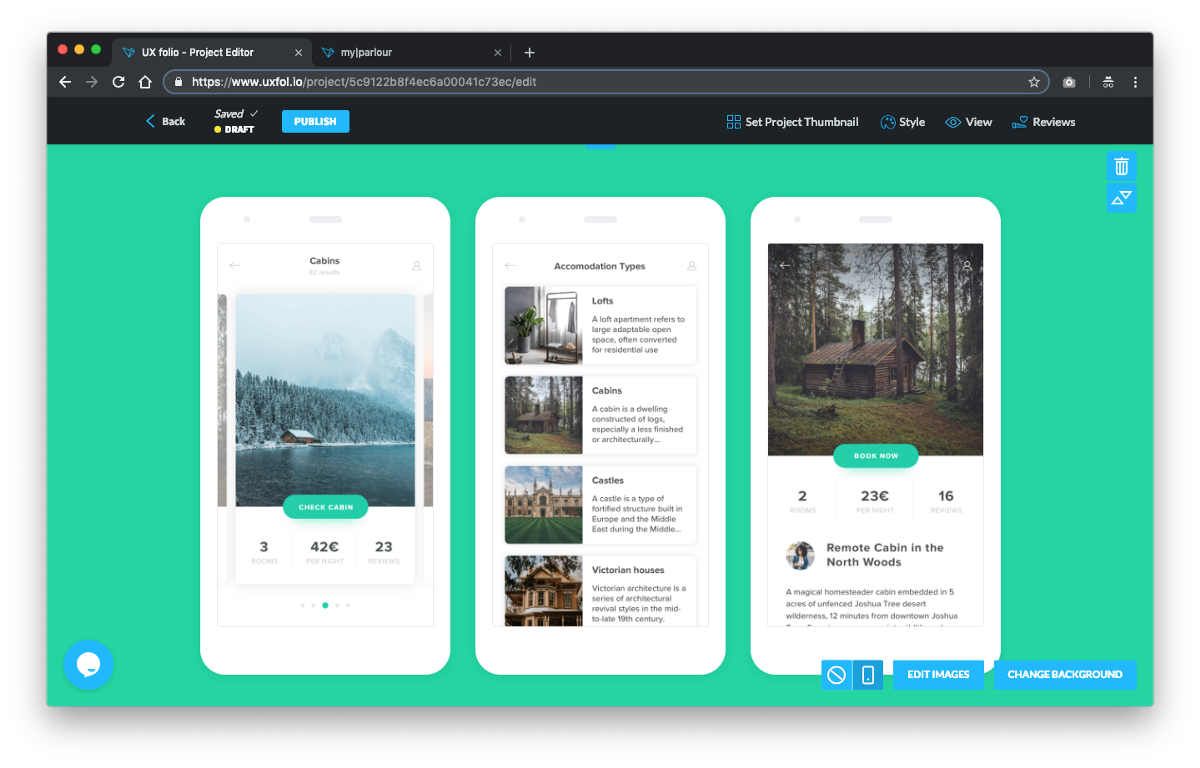This screenshot has height=768, width=1200.
Task: Click the "Castles" title text
Action: pyautogui.click(x=608, y=480)
